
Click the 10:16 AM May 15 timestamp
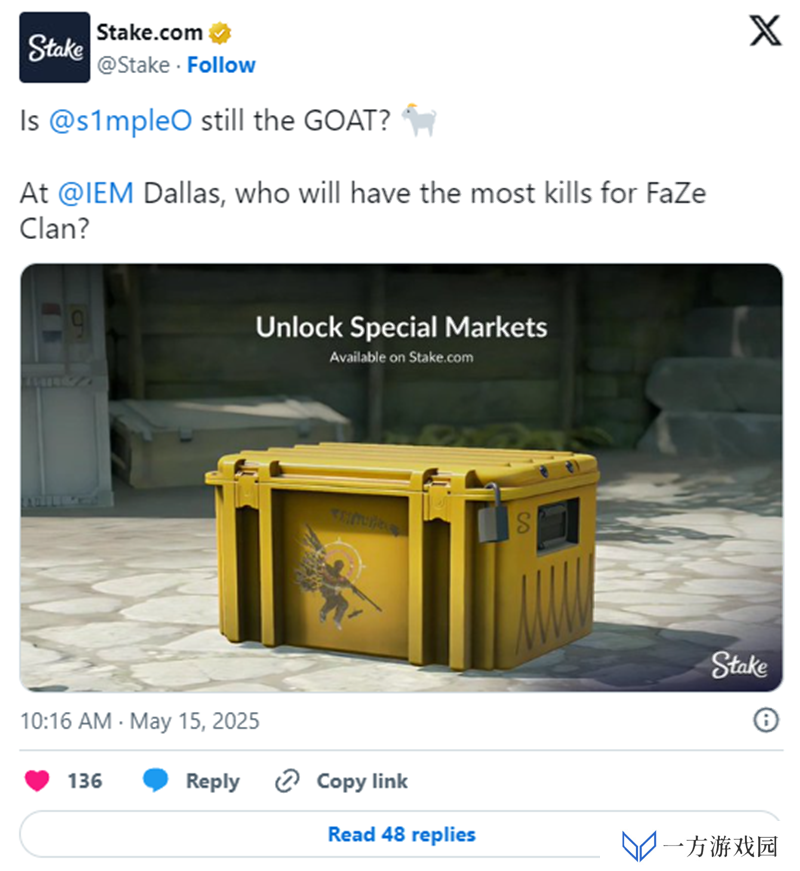(x=140, y=721)
